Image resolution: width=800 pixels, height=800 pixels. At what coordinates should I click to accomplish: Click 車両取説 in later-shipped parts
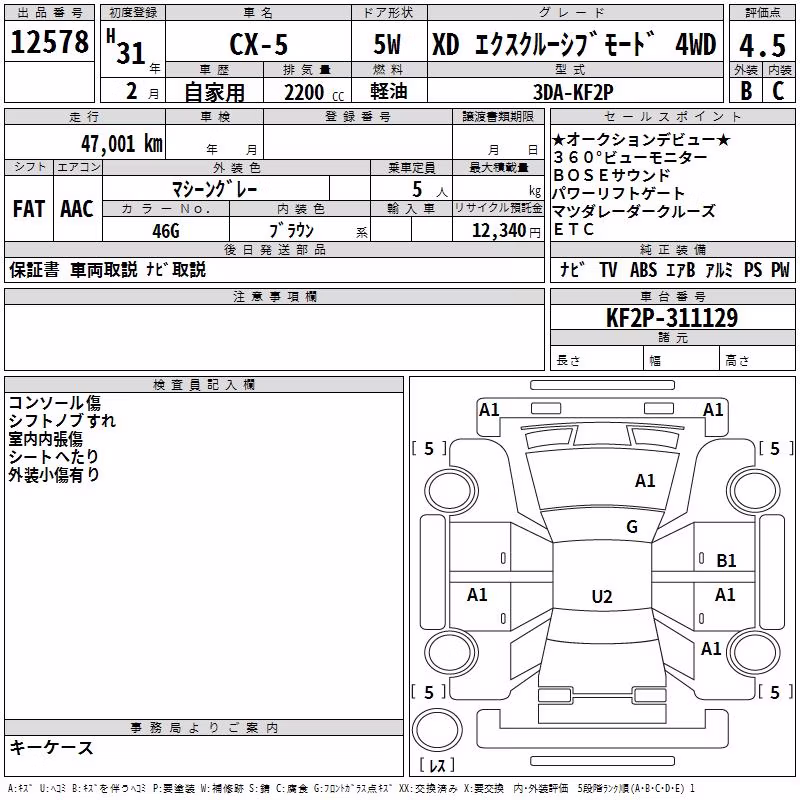tap(104, 269)
